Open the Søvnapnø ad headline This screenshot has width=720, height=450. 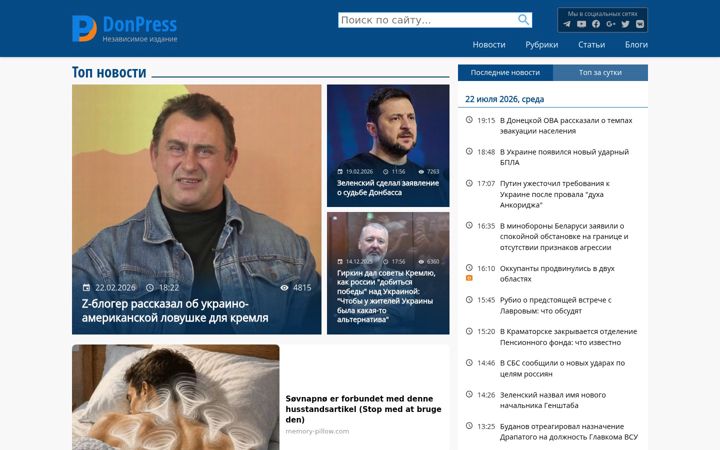[363, 409]
